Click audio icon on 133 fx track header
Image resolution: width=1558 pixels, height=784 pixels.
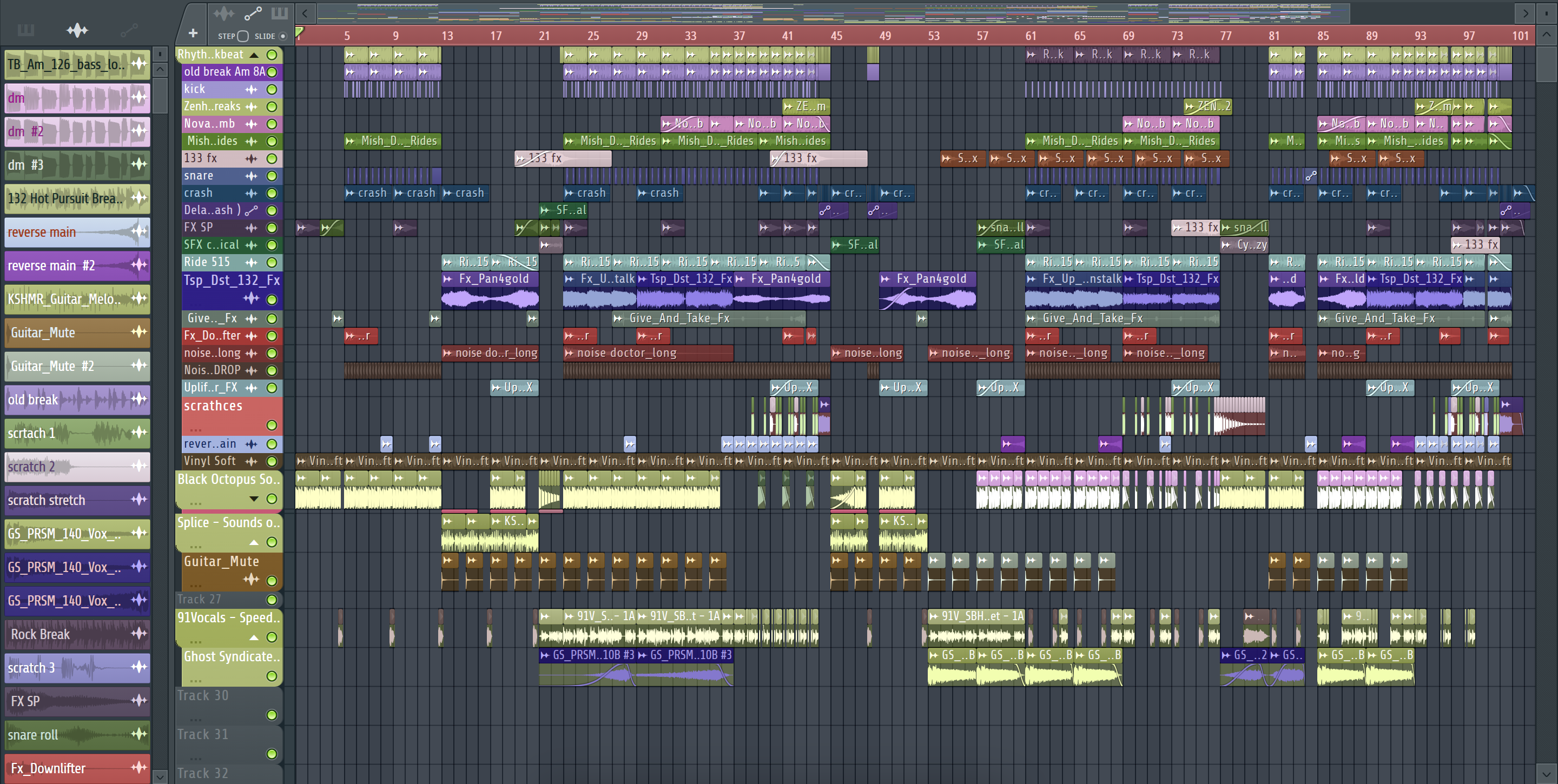(x=251, y=159)
